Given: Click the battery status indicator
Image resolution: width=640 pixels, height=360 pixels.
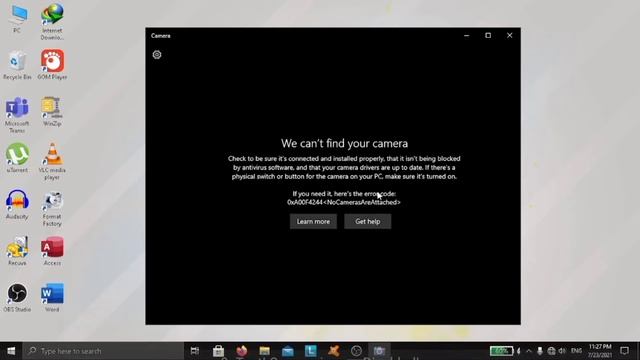Looking at the screenshot, I should tap(501, 351).
